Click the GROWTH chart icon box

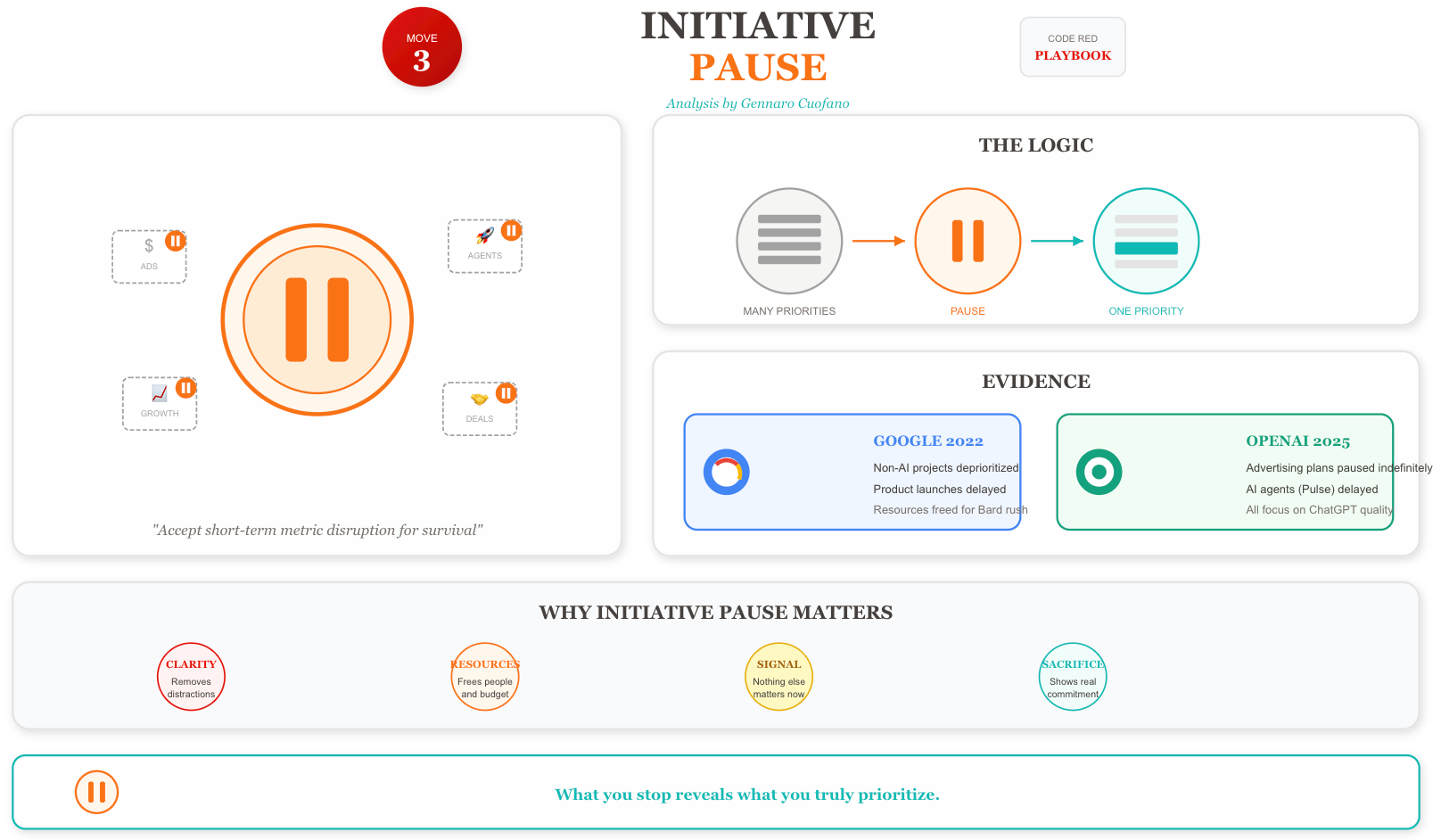(160, 404)
